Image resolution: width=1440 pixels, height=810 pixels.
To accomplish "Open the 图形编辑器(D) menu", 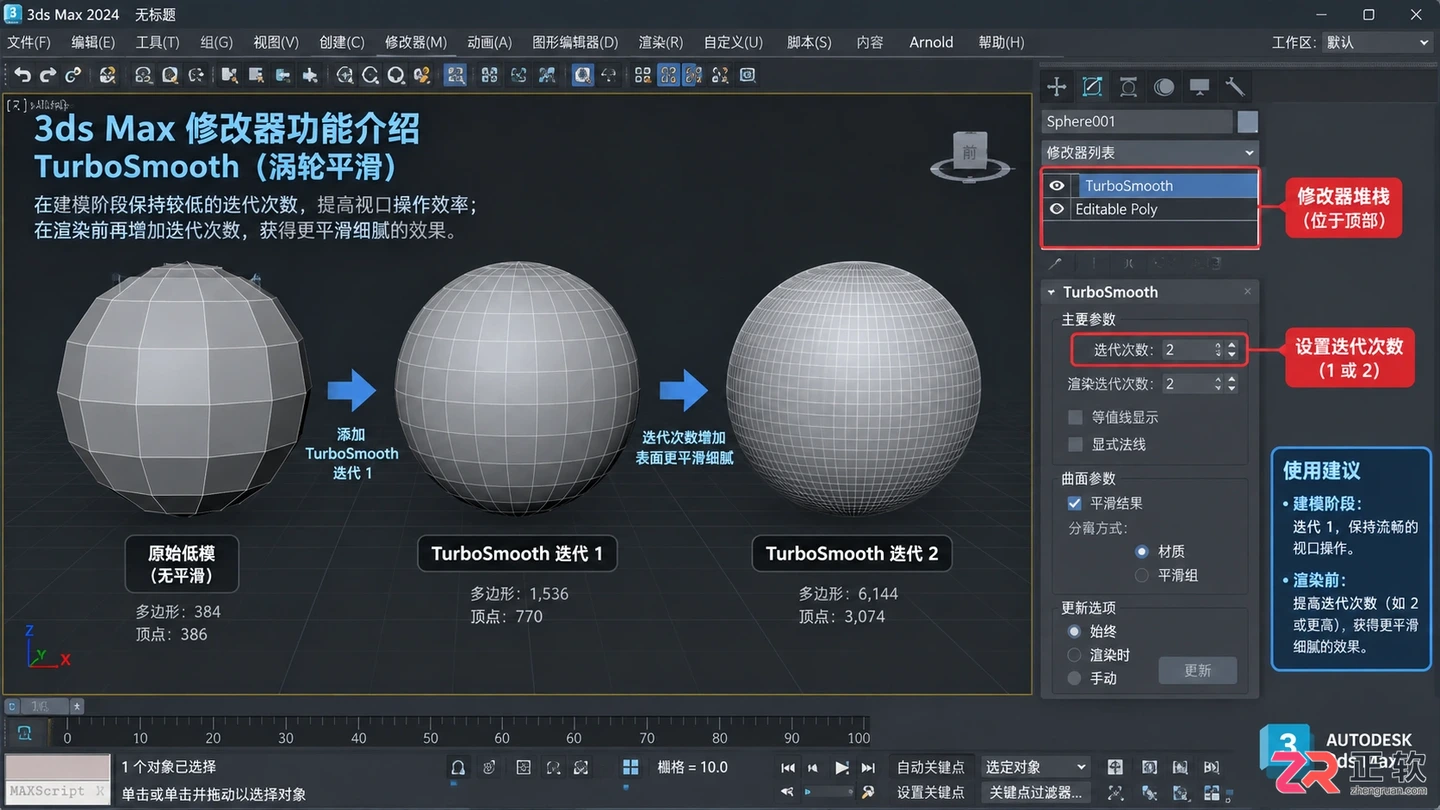I will (x=575, y=42).
